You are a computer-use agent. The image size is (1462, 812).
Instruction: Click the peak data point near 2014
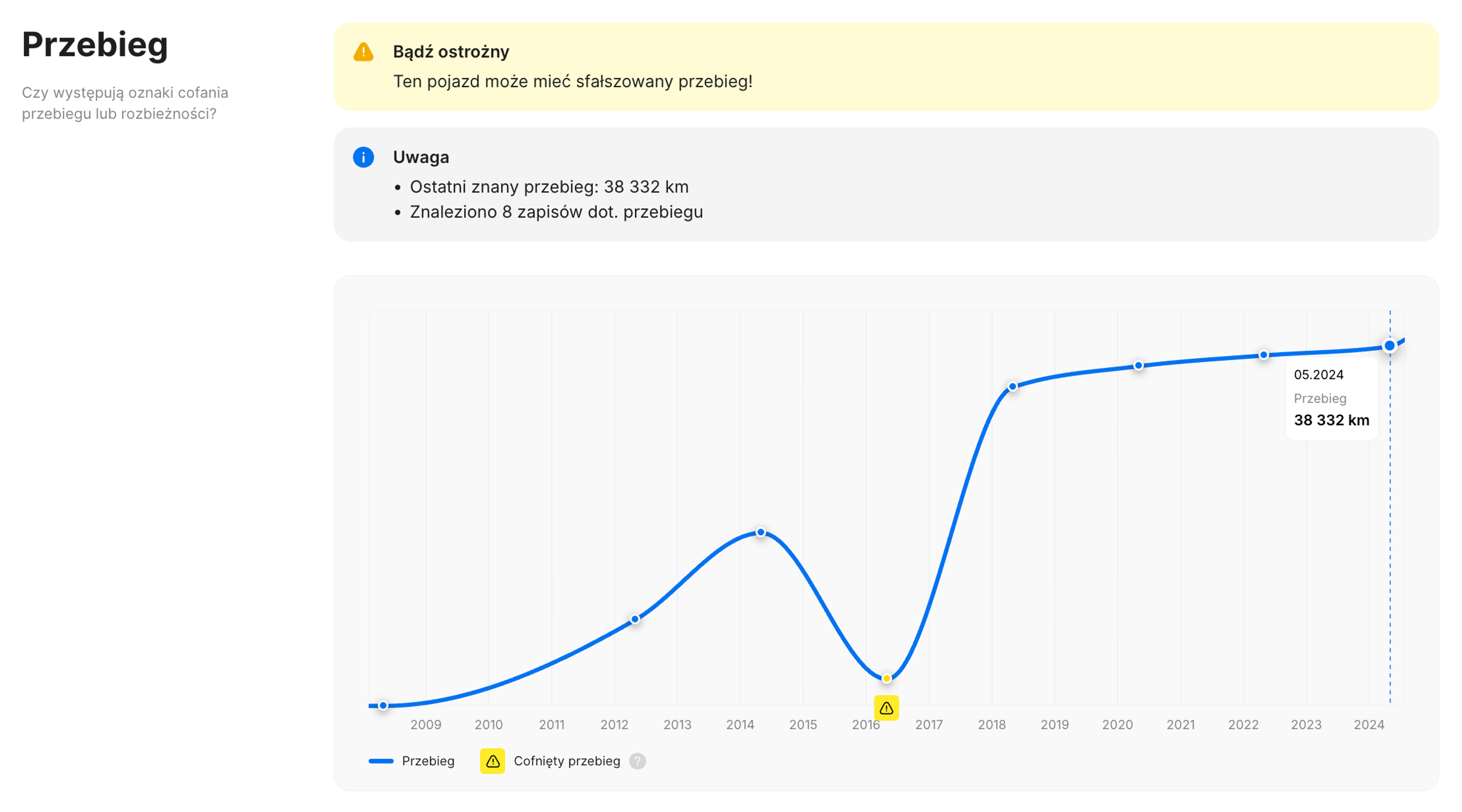coord(761,532)
